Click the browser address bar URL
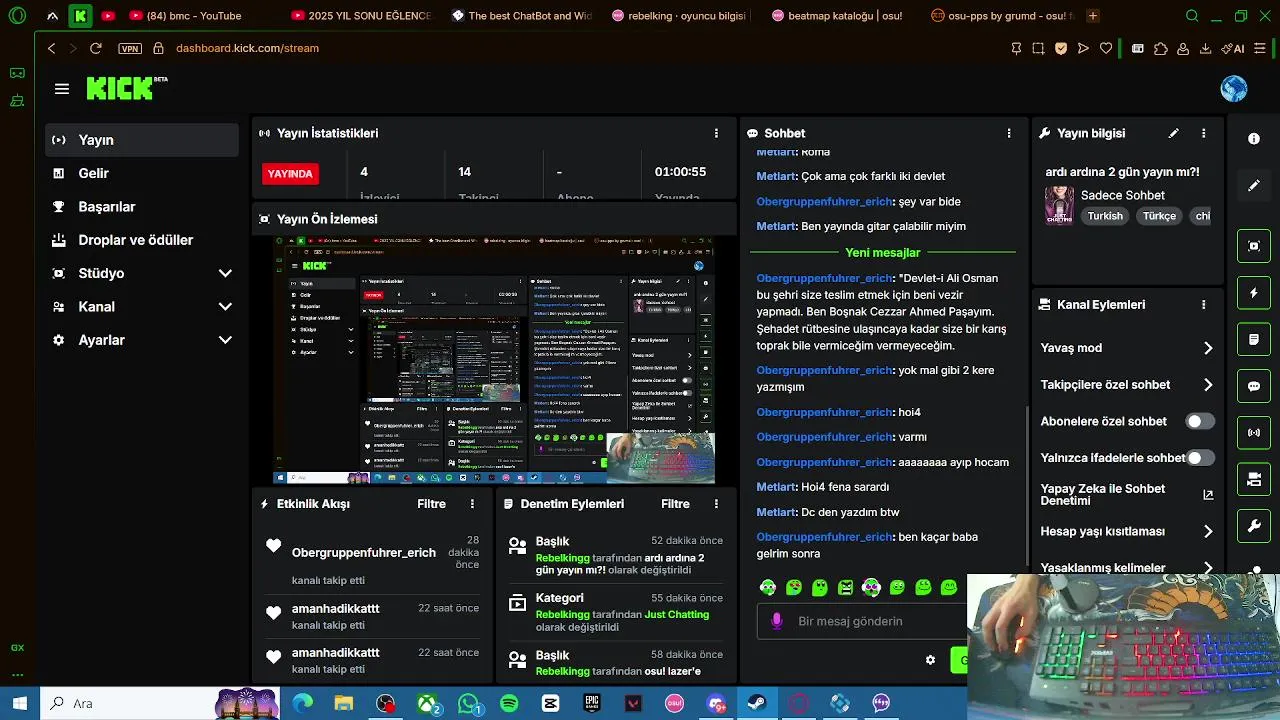The height and width of the screenshot is (720, 1280). [x=247, y=48]
